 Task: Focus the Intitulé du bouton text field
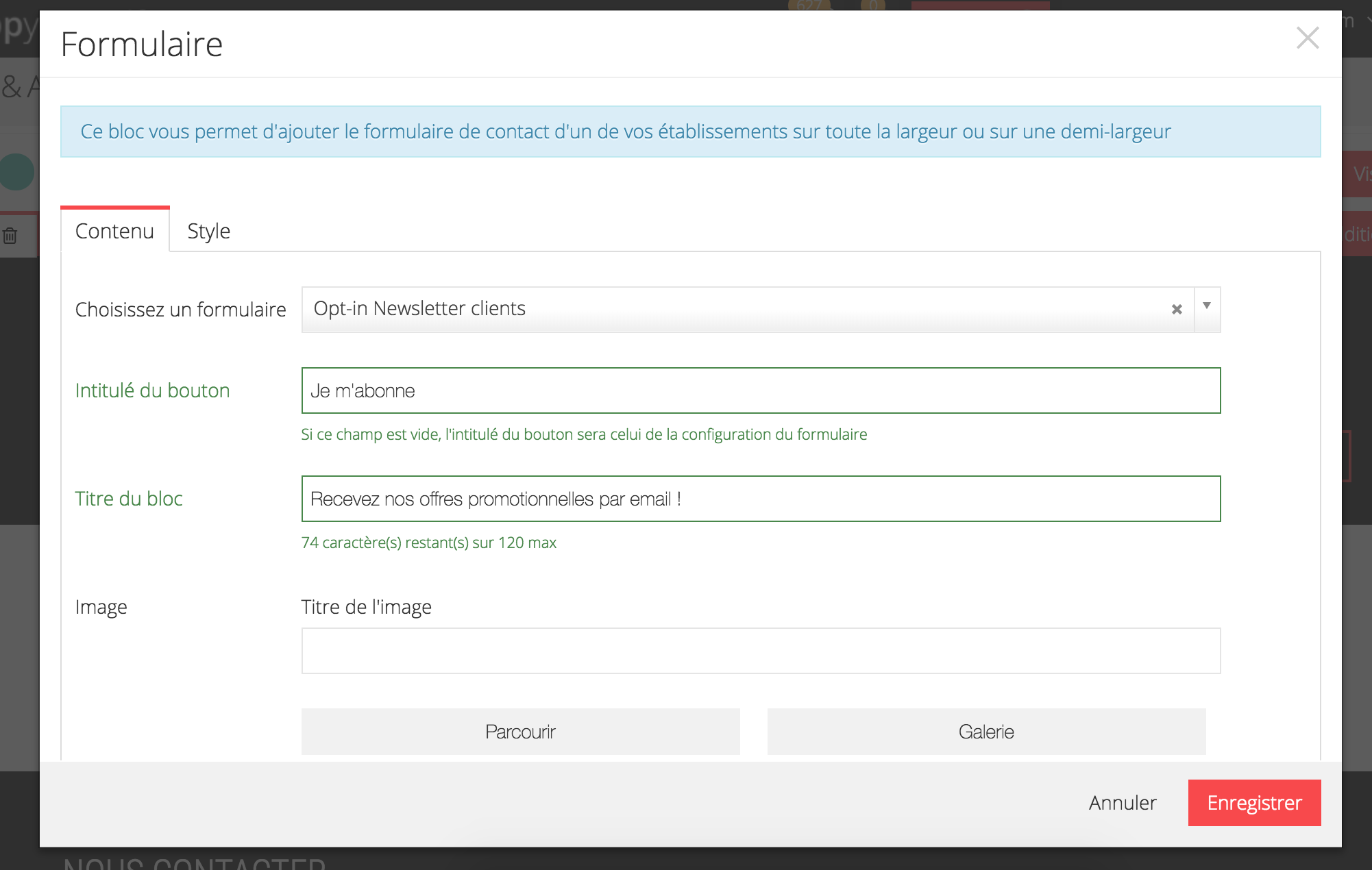(761, 390)
